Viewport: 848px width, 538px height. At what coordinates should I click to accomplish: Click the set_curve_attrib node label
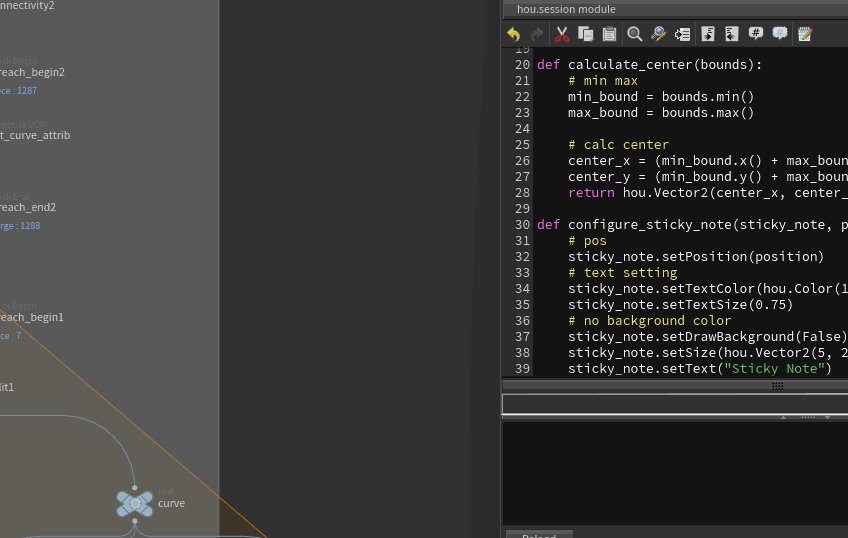click(x=35, y=135)
